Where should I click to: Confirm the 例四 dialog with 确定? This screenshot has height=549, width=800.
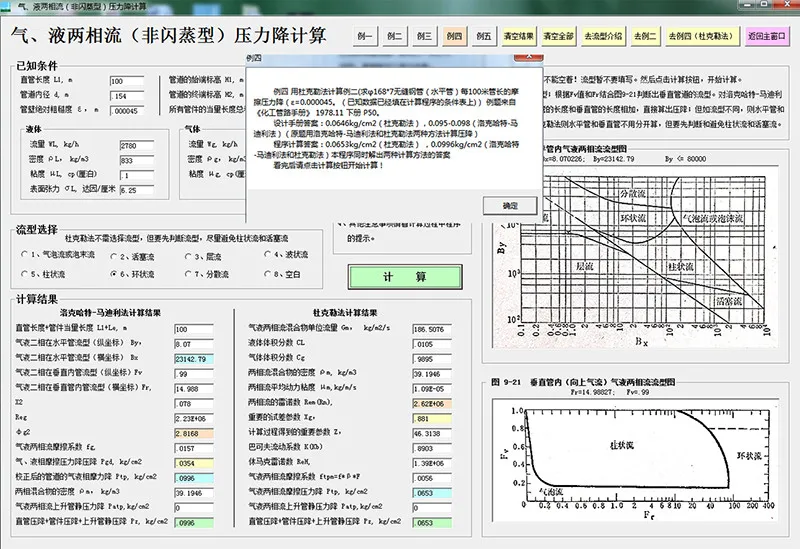tap(510, 206)
